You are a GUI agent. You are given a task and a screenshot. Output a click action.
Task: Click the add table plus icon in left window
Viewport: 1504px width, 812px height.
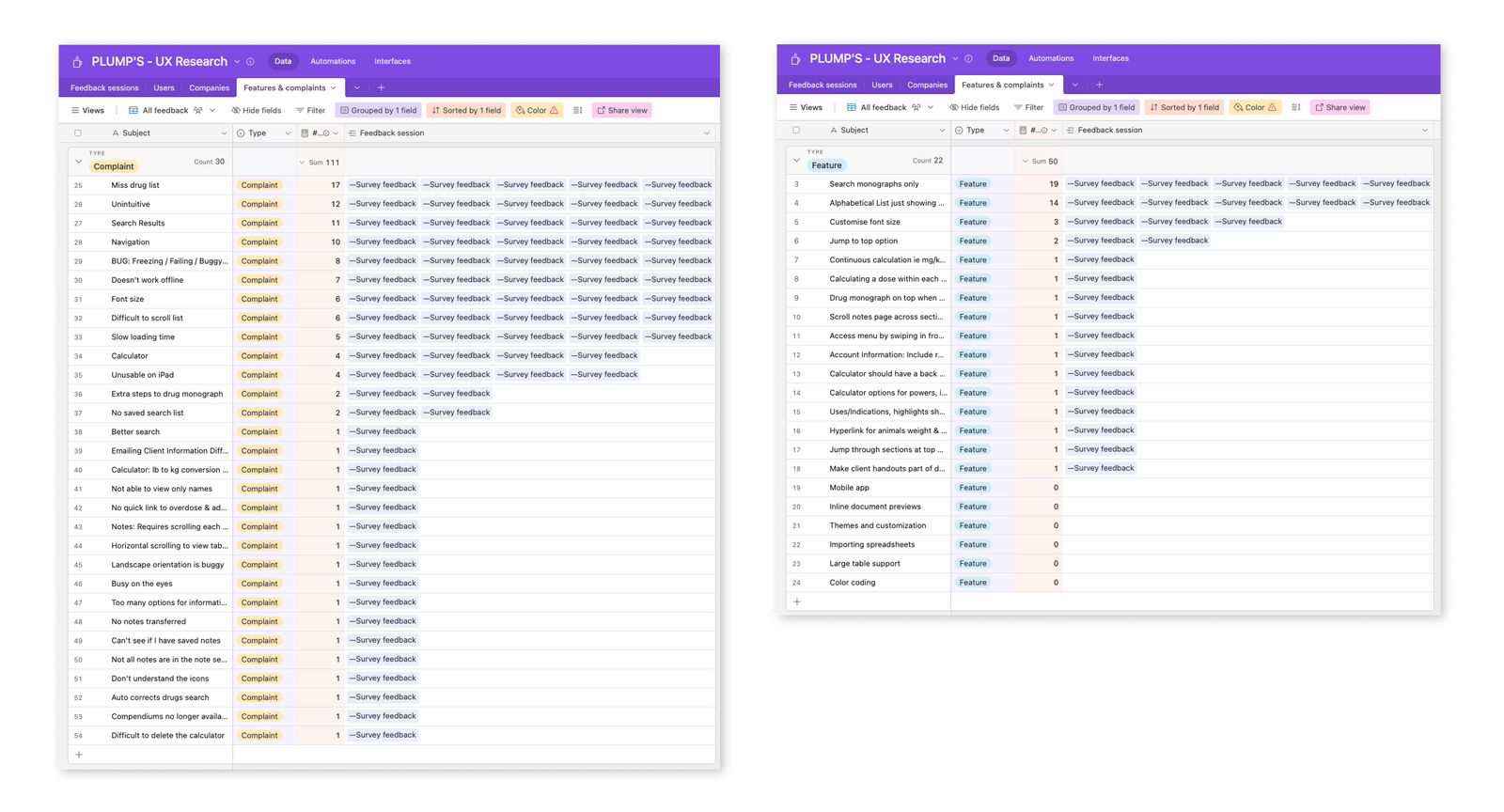(381, 87)
